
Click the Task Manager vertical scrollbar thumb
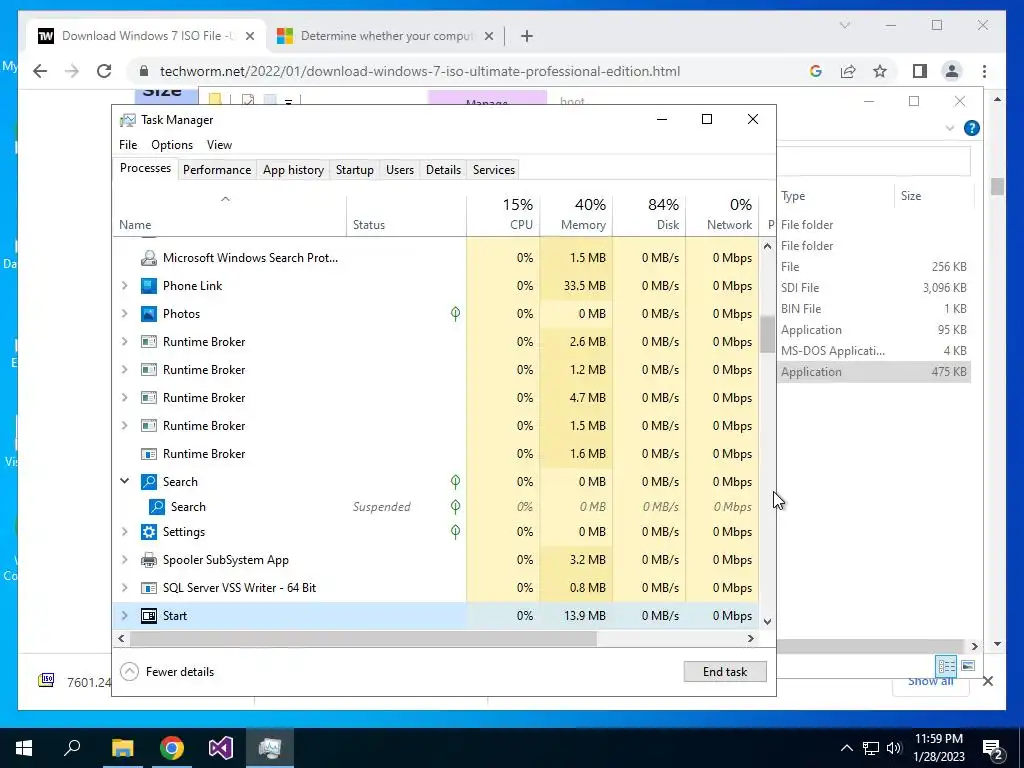(x=767, y=335)
